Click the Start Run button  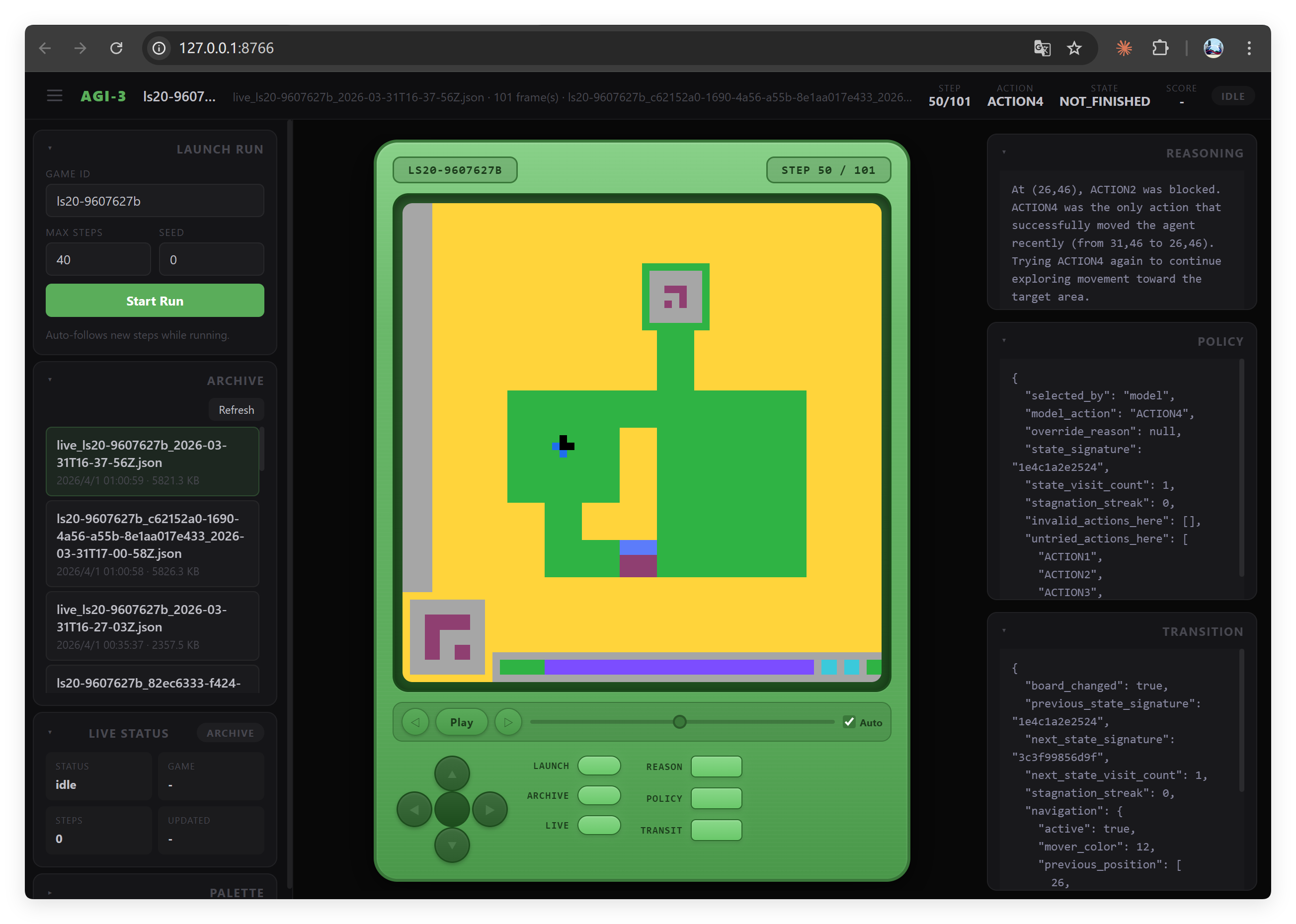[x=155, y=301]
